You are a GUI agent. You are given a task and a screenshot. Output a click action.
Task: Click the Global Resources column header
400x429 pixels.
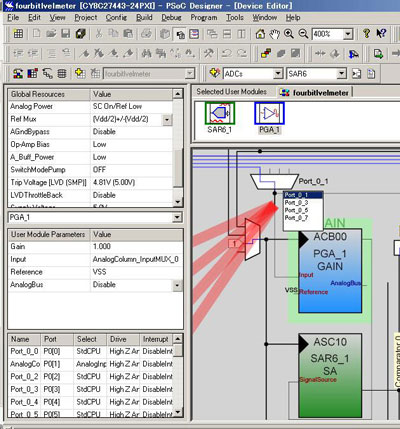(x=49, y=94)
